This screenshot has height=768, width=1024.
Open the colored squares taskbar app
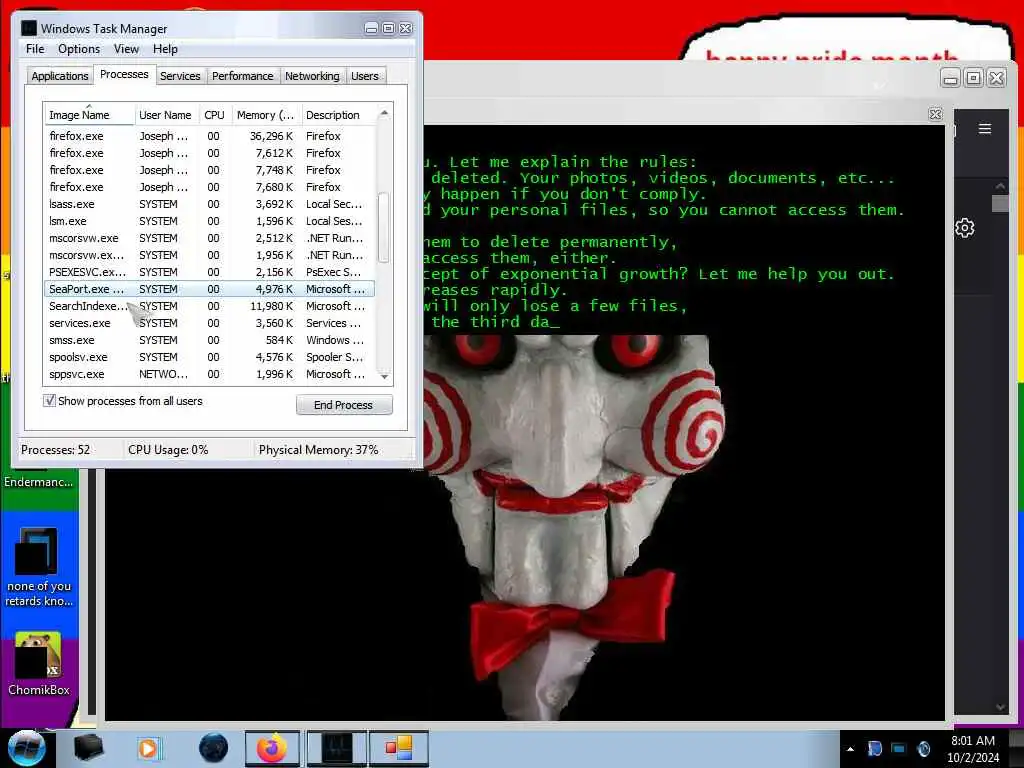point(399,748)
